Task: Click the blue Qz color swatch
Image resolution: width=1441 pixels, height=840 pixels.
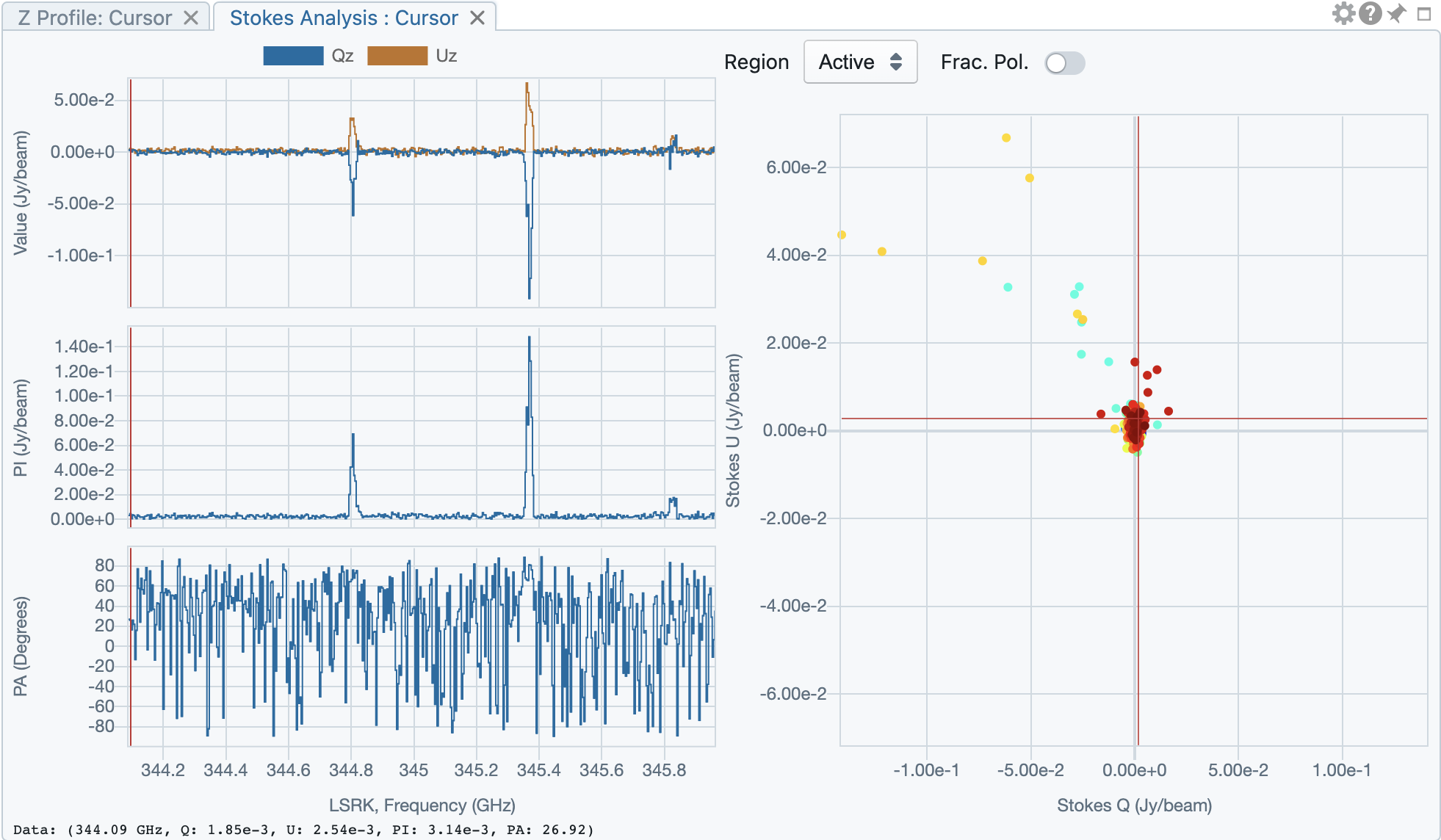Action: pyautogui.click(x=292, y=54)
